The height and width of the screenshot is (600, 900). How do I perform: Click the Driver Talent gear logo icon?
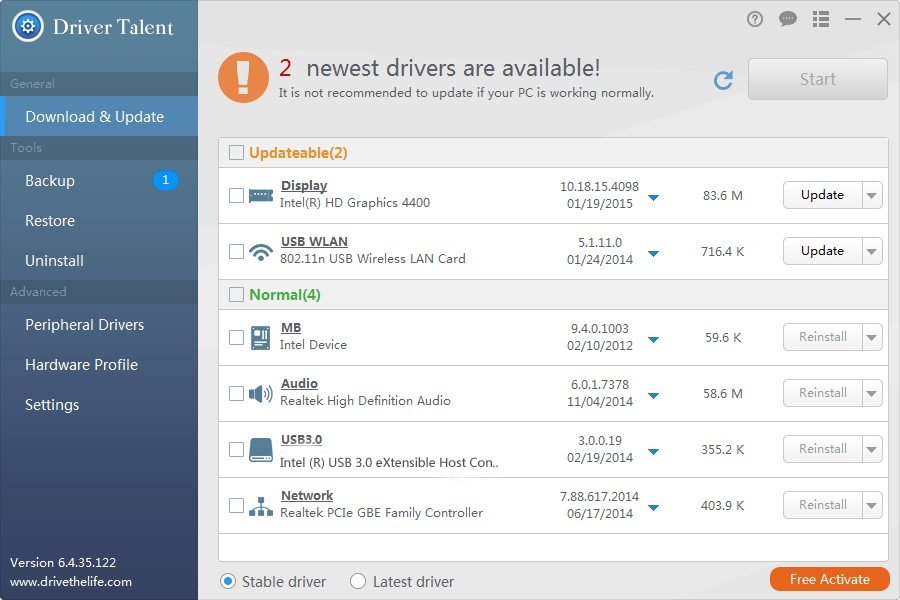[28, 26]
